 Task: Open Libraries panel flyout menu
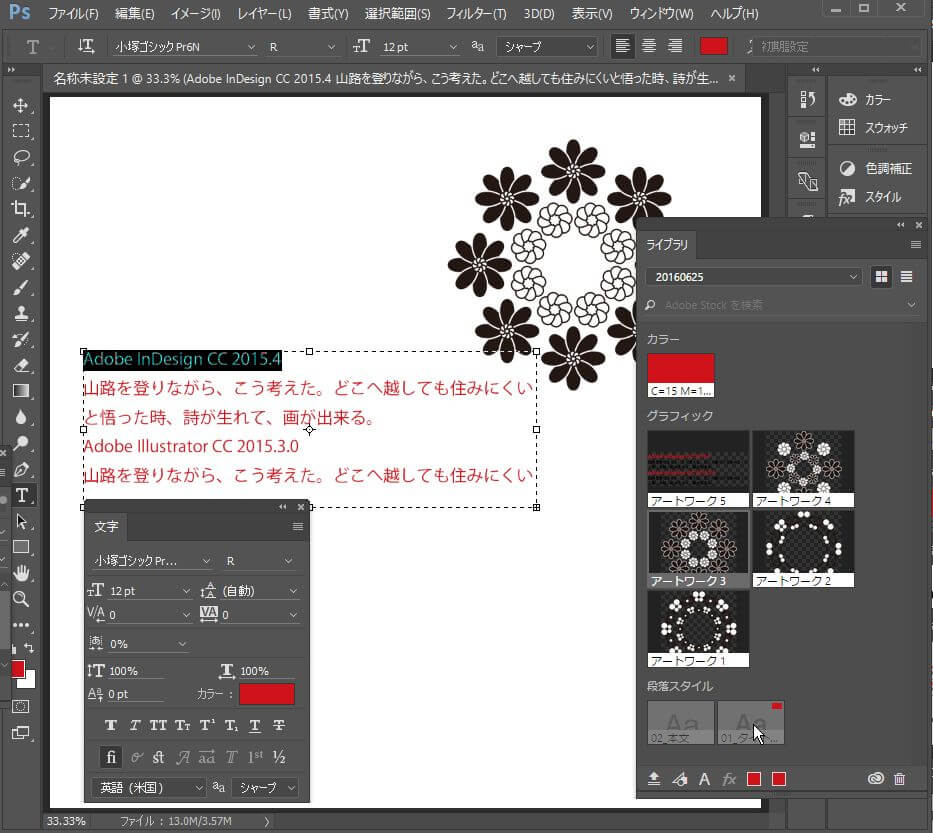pyautogui.click(x=915, y=245)
